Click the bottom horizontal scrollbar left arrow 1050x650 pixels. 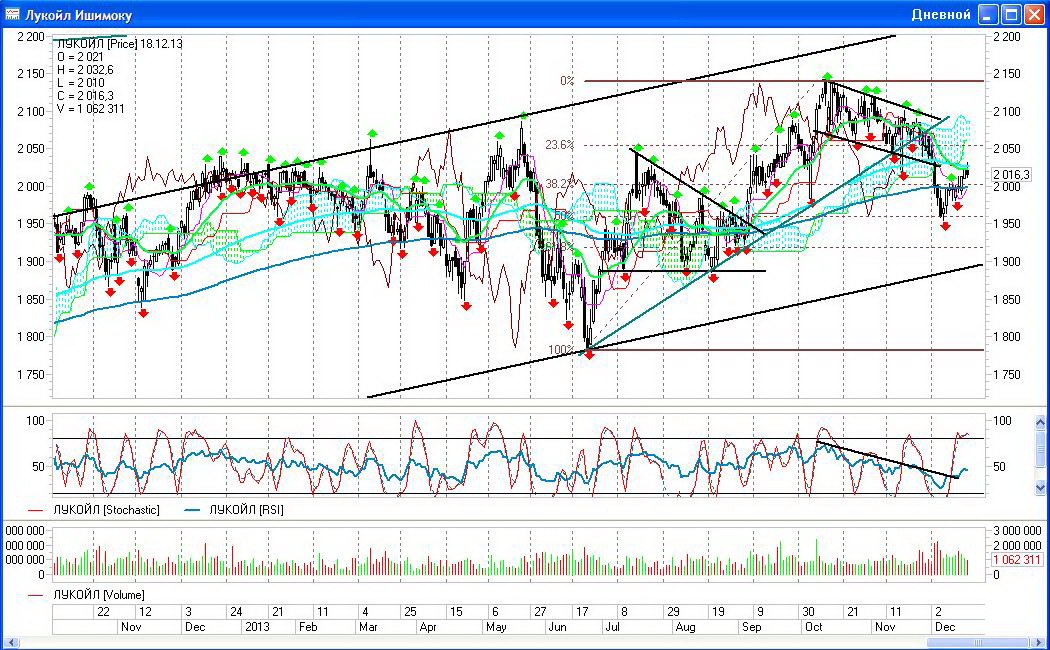[x=10, y=643]
